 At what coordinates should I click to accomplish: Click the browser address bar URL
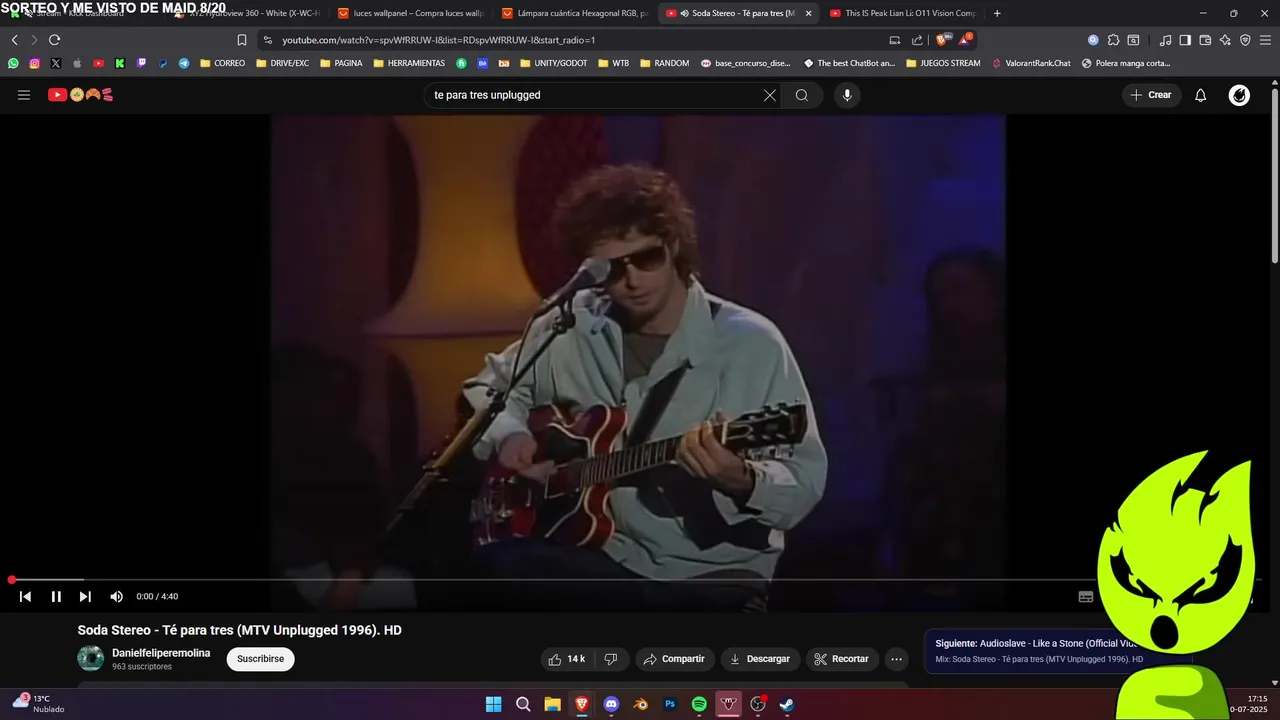[438, 40]
